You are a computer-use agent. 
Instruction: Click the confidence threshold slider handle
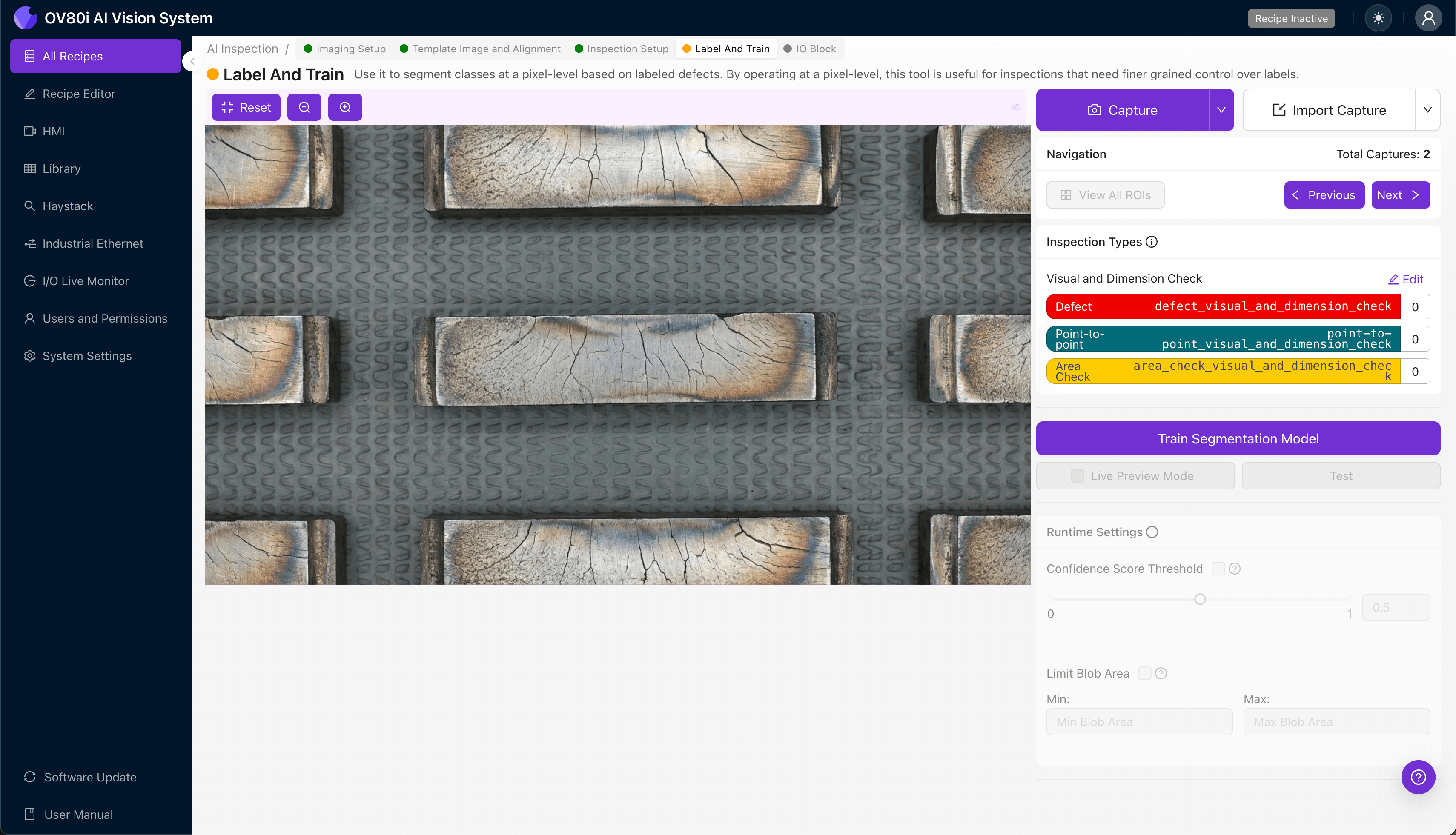1200,599
